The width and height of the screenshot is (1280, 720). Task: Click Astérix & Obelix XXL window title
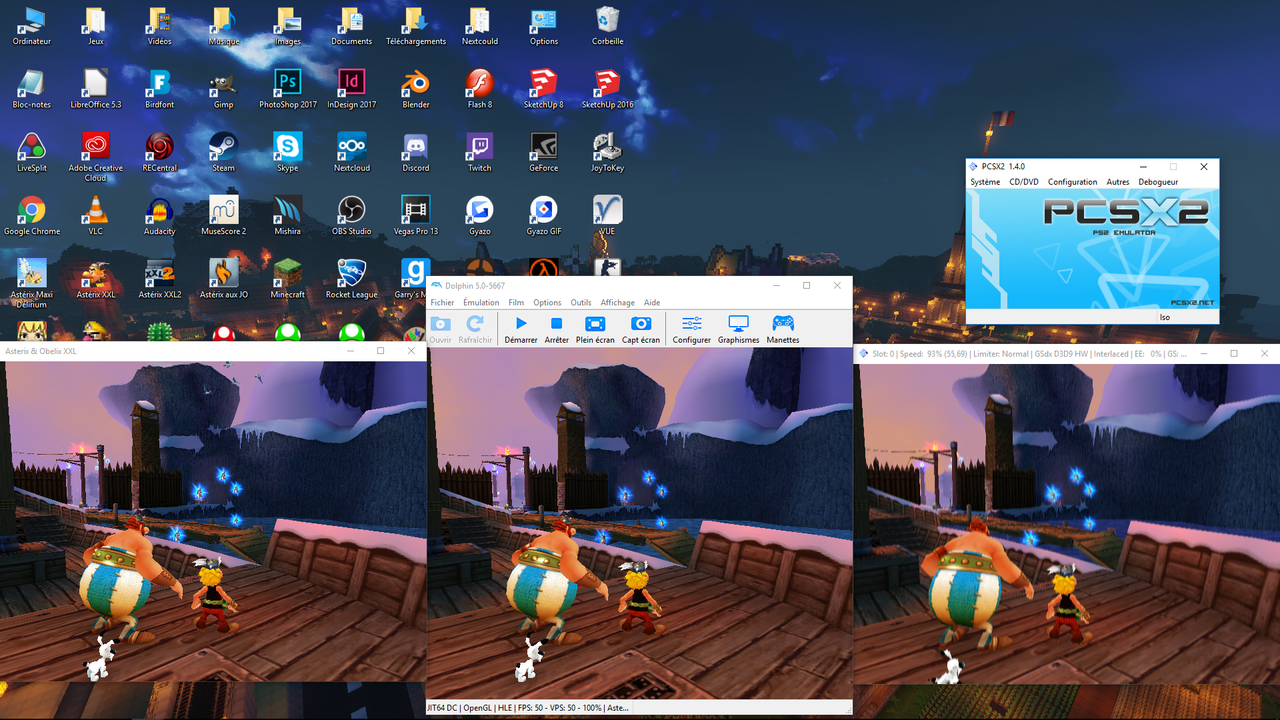pyautogui.click(x=41, y=351)
